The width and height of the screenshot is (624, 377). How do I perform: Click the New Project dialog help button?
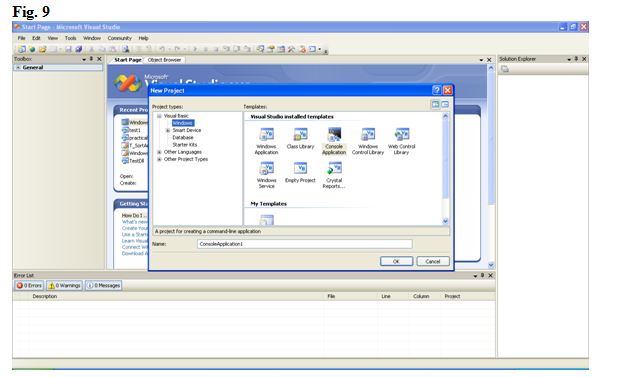436,90
